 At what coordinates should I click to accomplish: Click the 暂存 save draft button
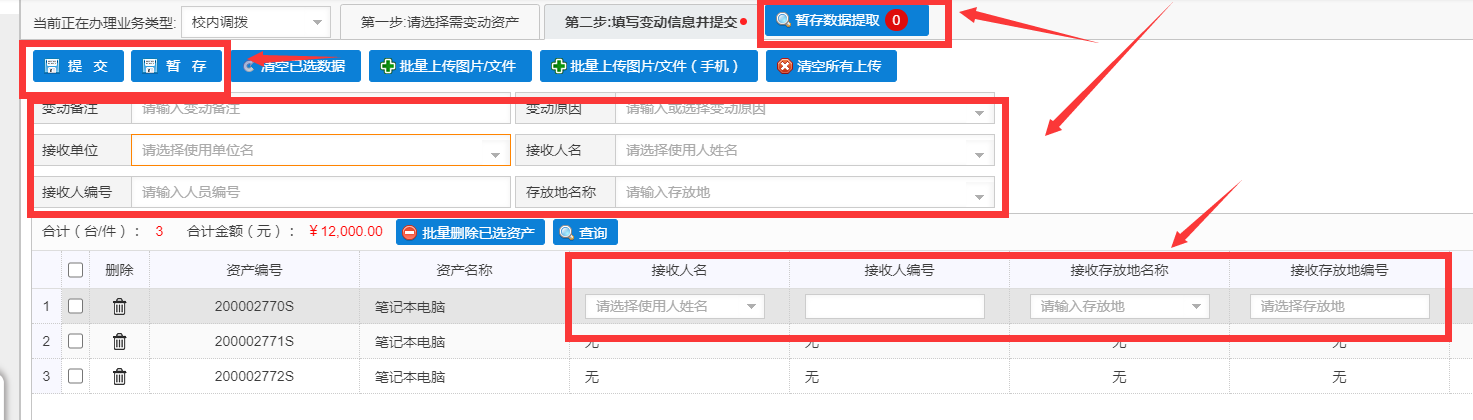click(x=175, y=67)
